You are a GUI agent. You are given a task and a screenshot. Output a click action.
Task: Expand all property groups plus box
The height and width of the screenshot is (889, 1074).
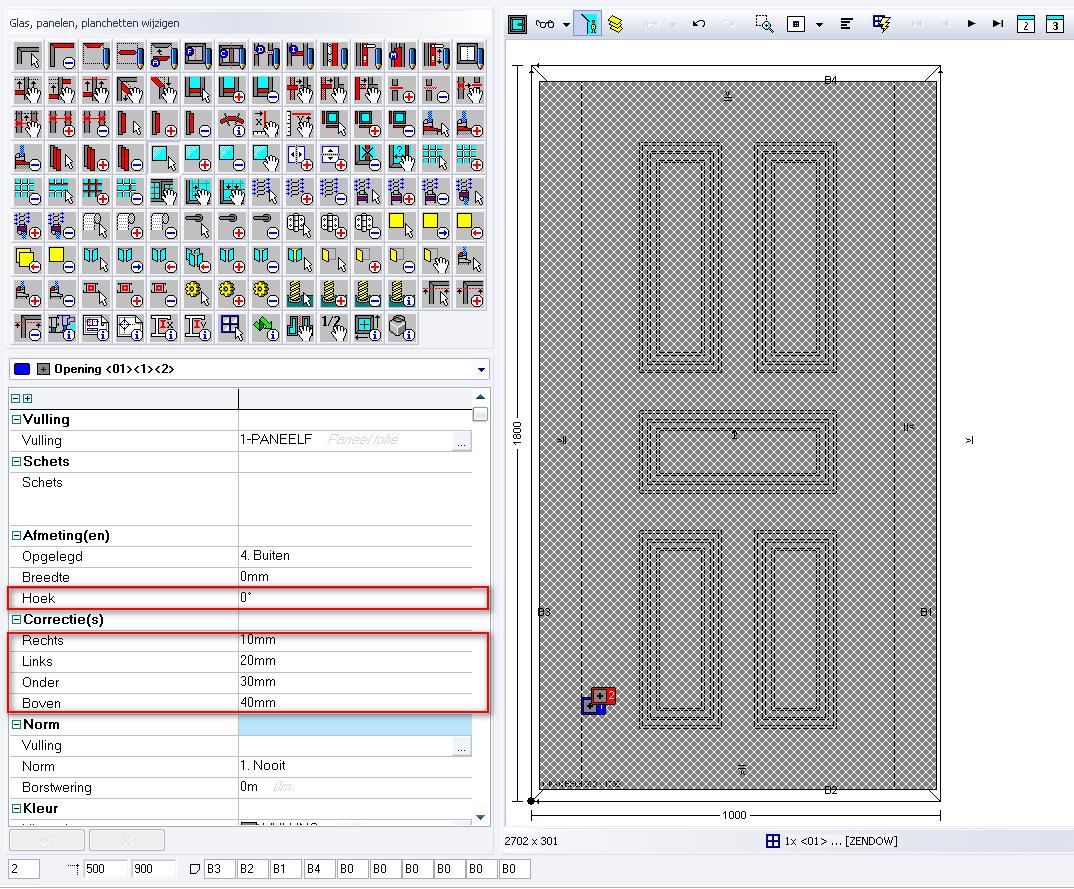point(27,399)
